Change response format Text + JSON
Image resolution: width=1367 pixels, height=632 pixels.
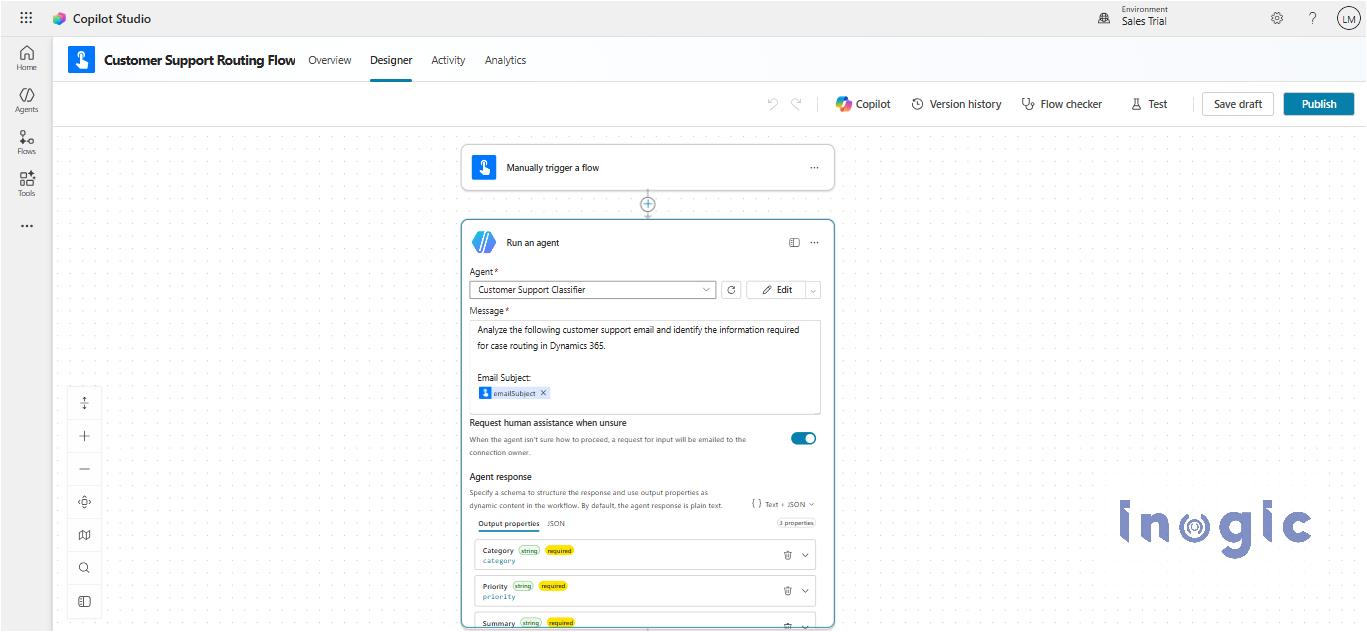(783, 504)
